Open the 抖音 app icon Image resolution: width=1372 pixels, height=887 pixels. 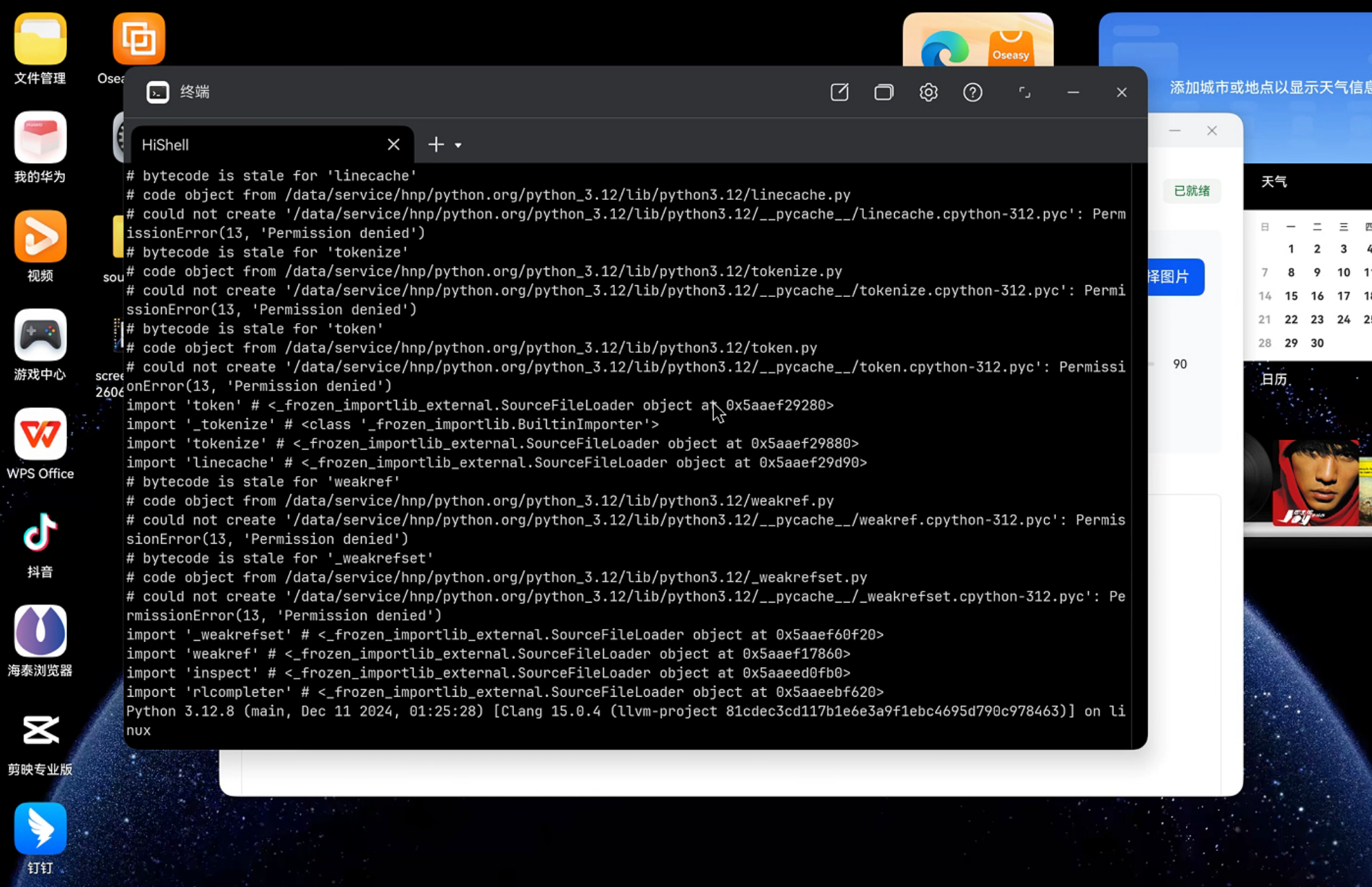[x=40, y=533]
